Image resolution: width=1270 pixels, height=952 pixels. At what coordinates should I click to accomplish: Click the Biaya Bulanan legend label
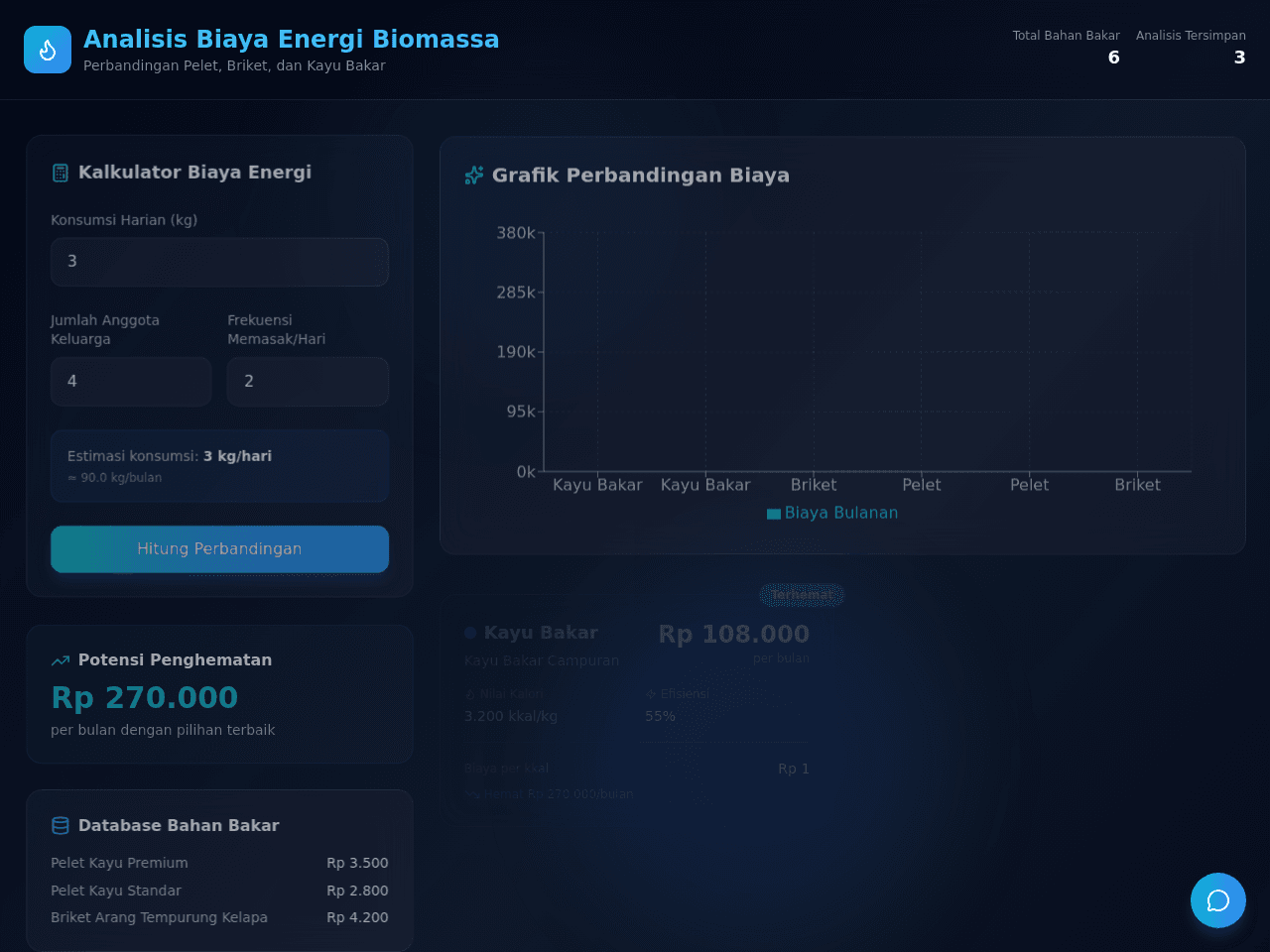coord(841,513)
